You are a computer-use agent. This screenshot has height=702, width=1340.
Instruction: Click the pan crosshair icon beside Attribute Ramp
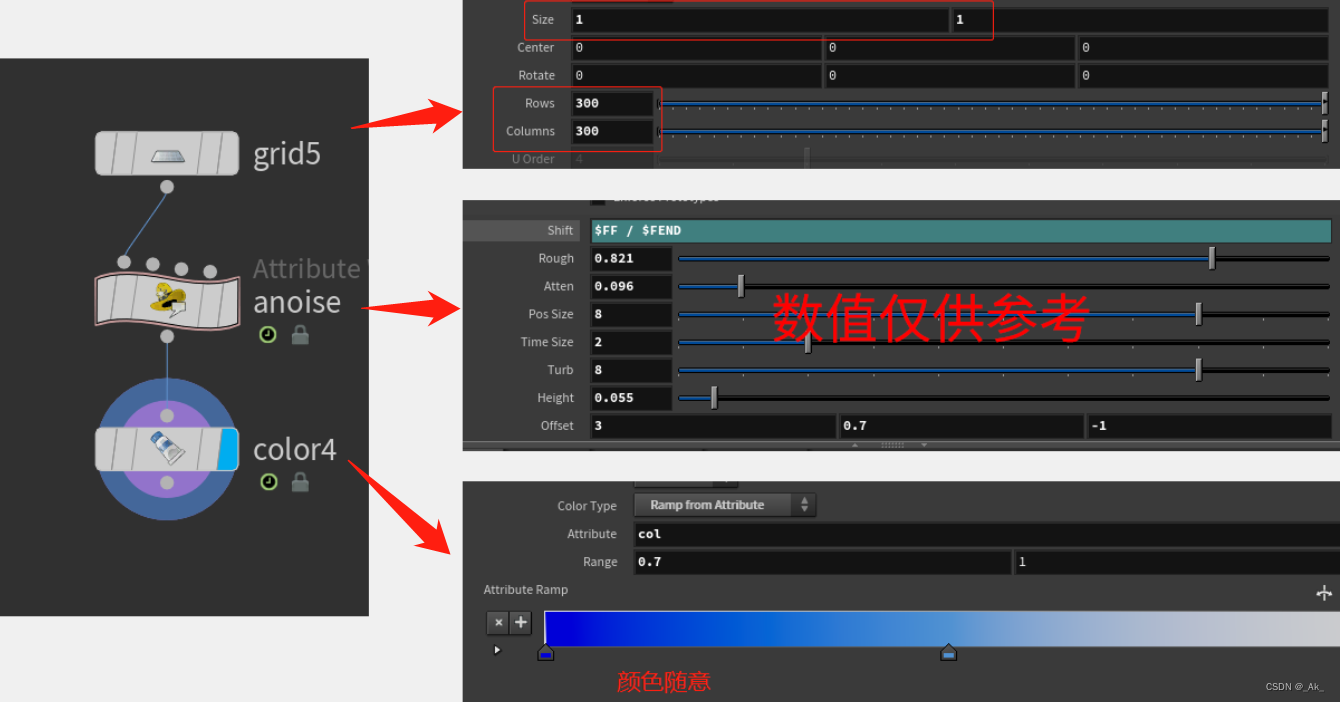pos(1323,592)
